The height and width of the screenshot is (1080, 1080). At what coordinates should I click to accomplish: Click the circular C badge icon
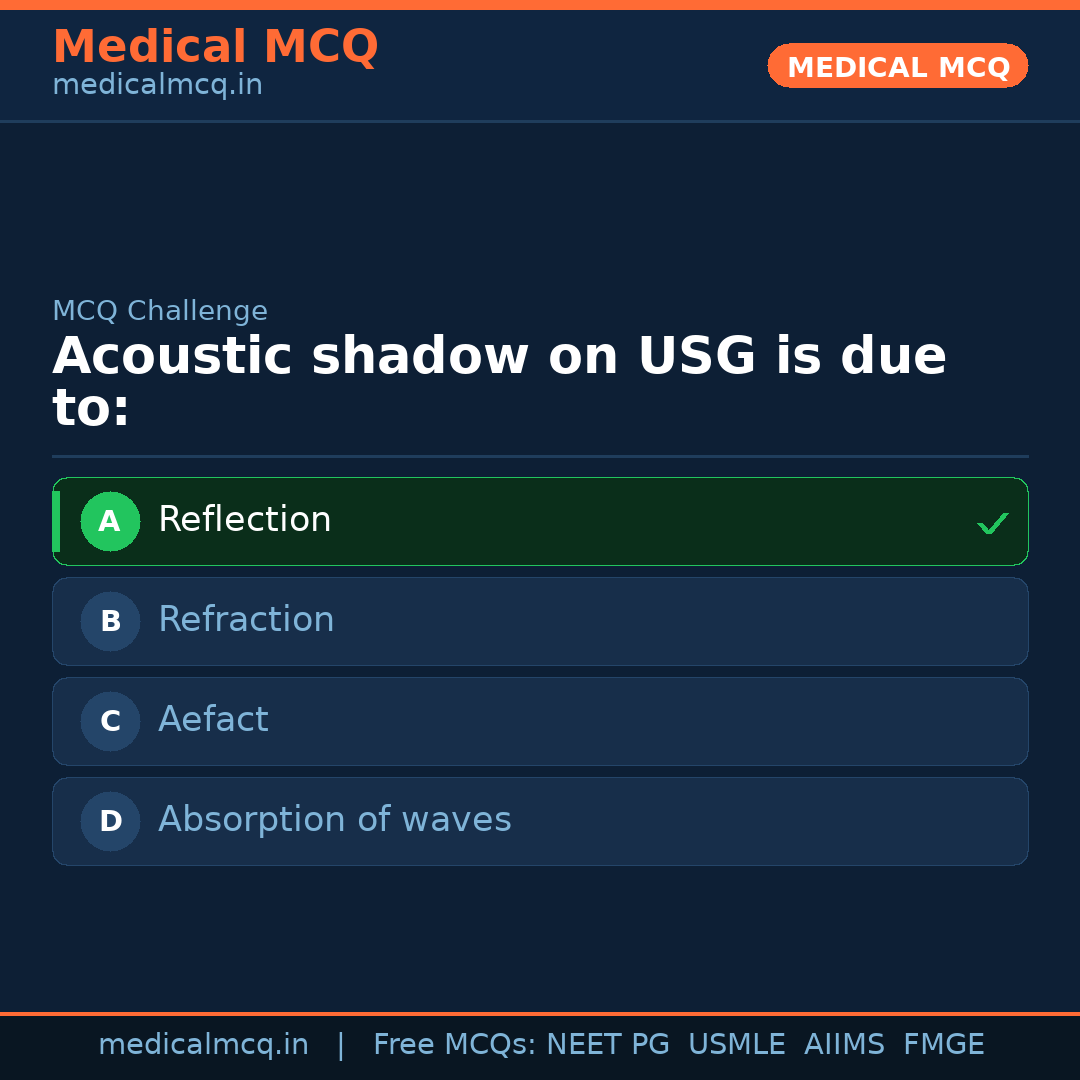110,721
